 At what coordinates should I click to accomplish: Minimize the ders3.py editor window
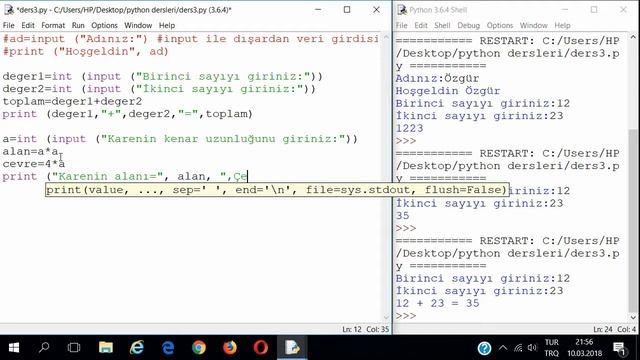click(318, 9)
